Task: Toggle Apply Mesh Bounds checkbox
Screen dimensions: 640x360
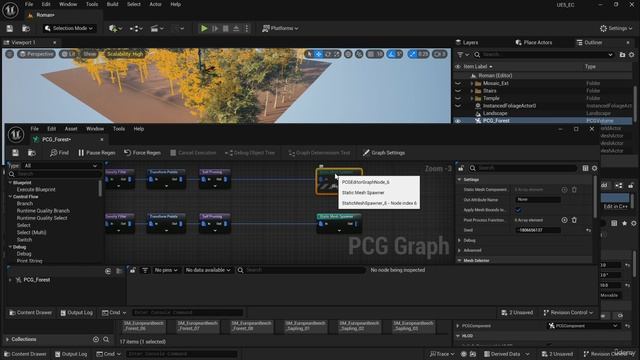Action: click(x=518, y=210)
